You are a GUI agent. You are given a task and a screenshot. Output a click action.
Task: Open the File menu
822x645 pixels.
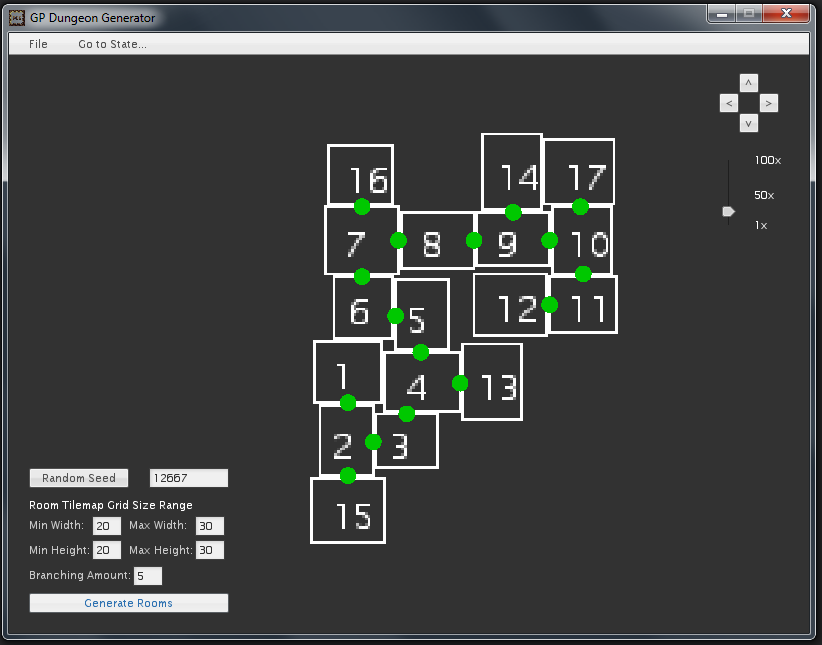point(38,44)
